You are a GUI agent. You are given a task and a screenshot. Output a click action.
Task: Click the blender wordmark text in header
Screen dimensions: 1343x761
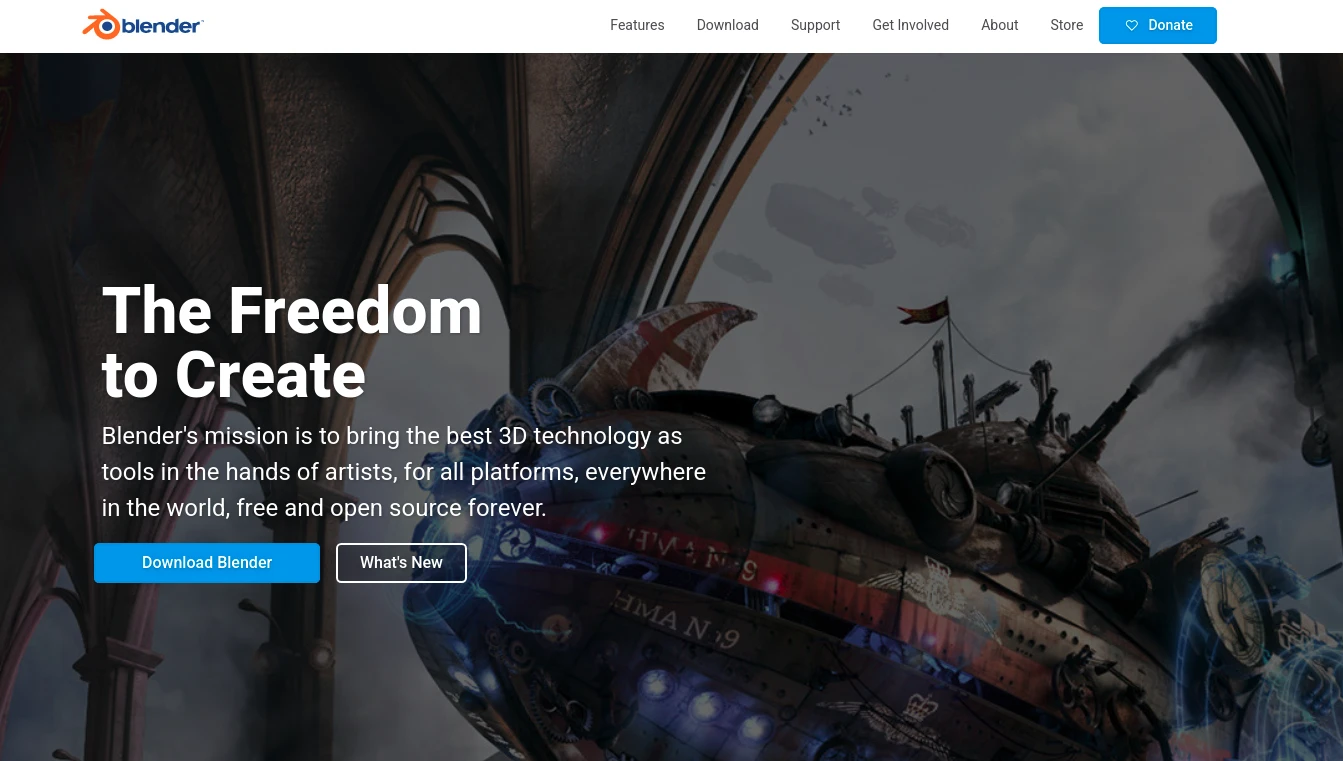tap(163, 26)
